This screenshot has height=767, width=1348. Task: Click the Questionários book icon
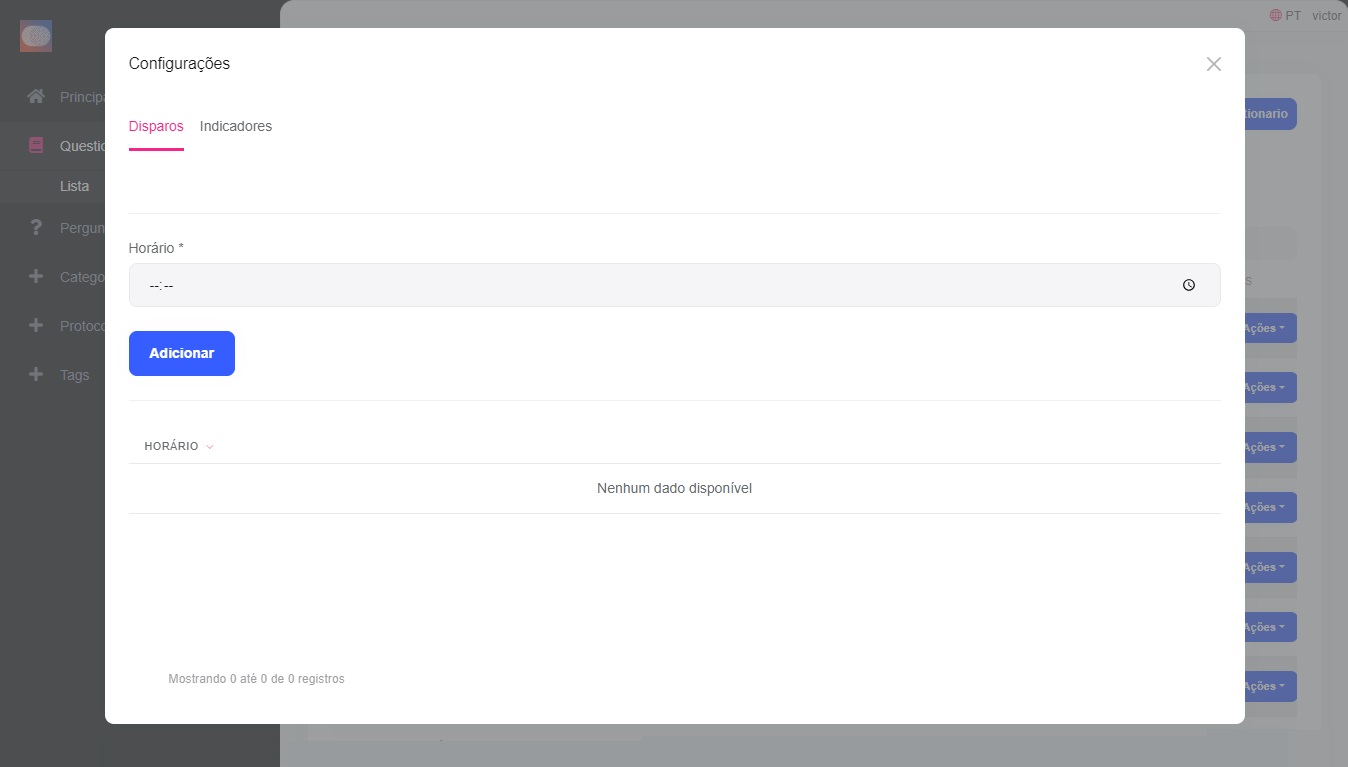coord(36,145)
